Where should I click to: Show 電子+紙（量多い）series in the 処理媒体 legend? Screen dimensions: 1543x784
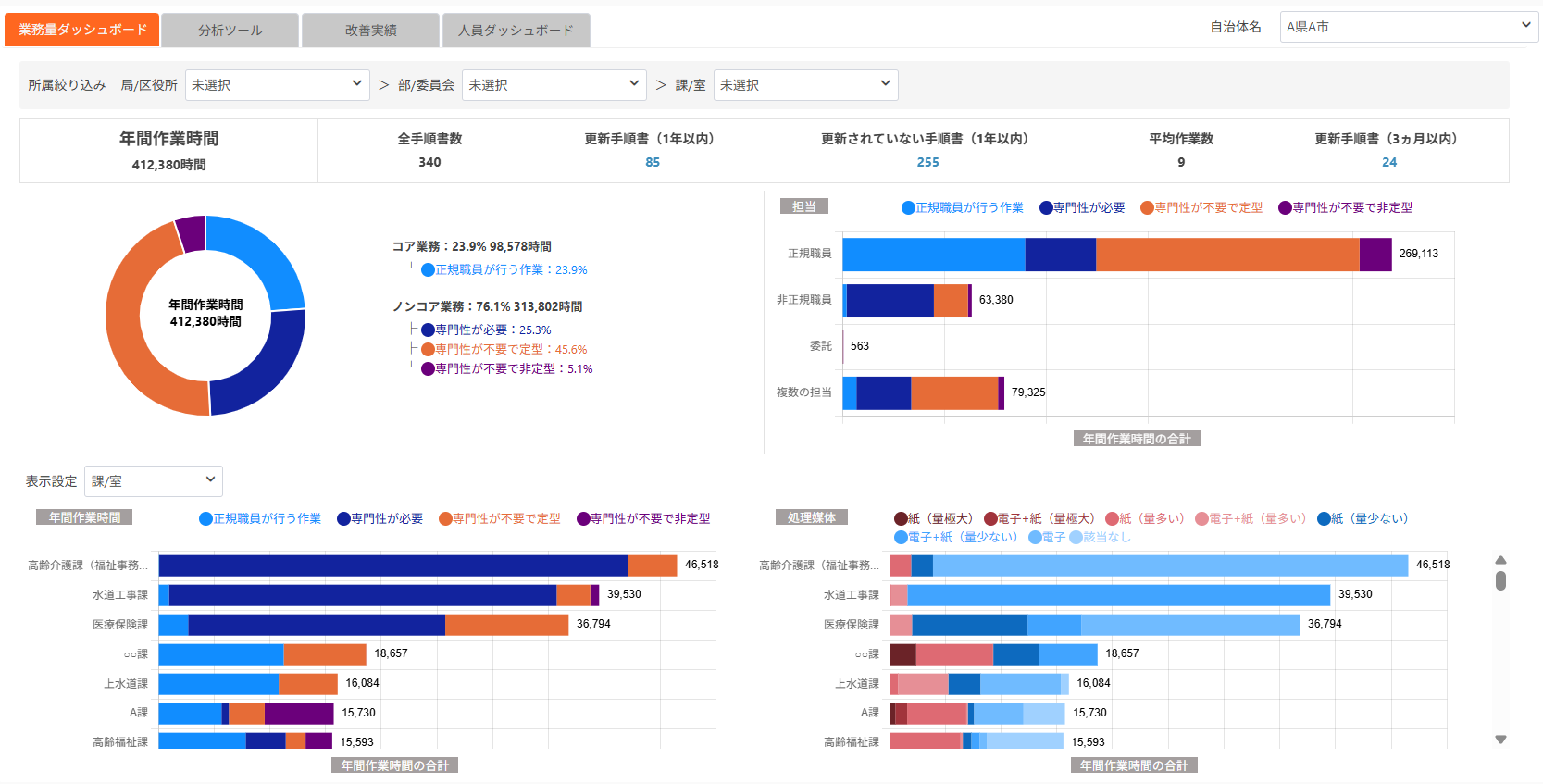tap(1251, 518)
